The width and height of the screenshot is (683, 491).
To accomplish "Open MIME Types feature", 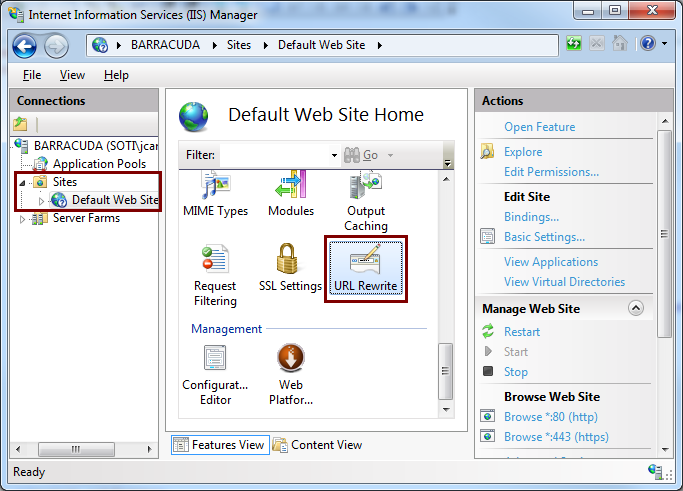I will pos(215,195).
